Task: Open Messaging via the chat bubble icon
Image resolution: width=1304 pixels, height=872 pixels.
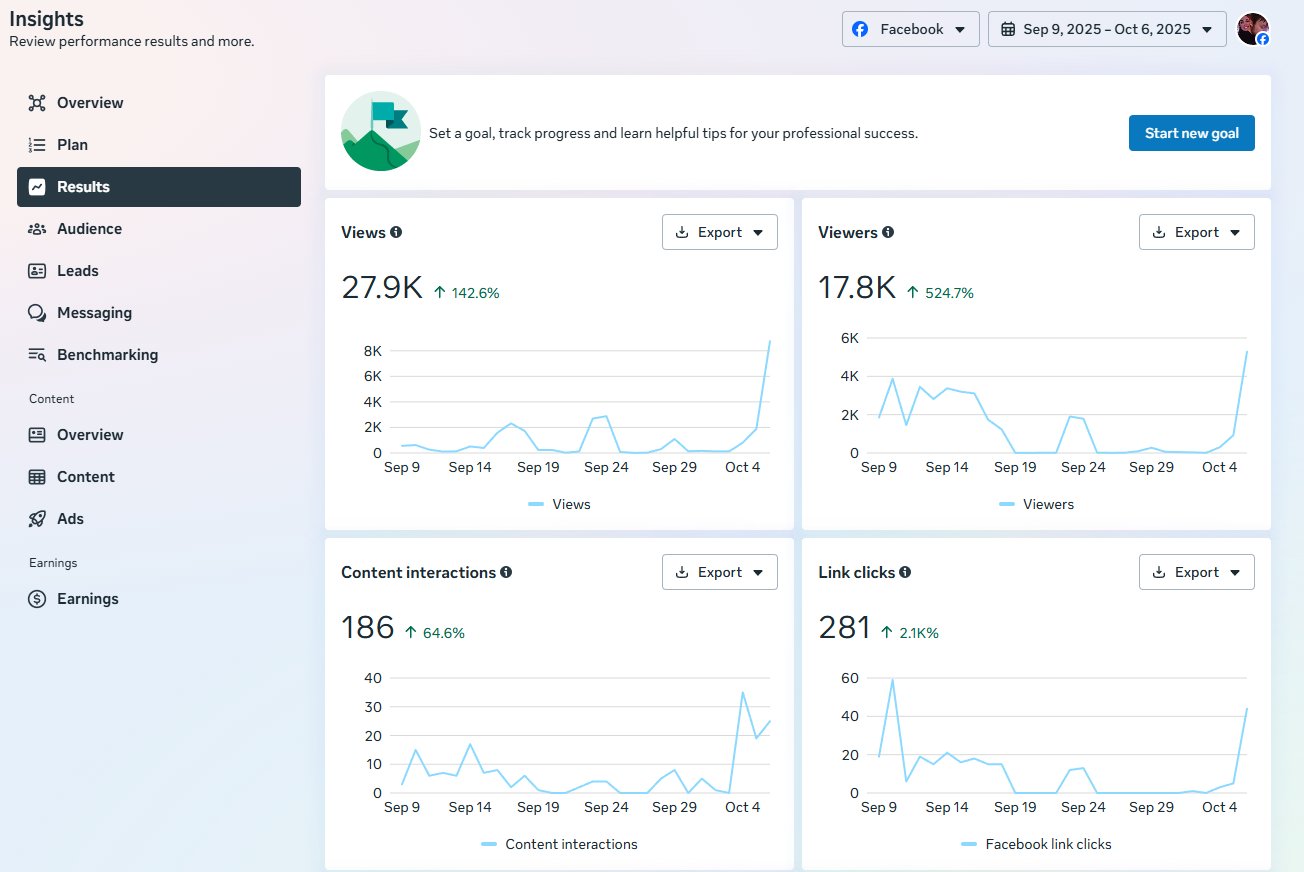Action: point(37,312)
